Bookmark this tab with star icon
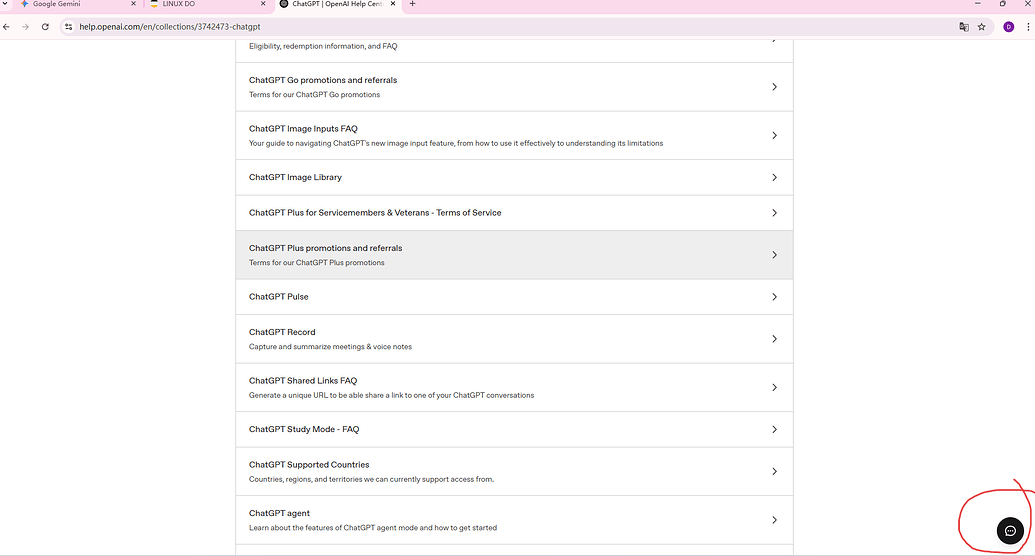Screen dimensions: 1035x556 pos(982,27)
